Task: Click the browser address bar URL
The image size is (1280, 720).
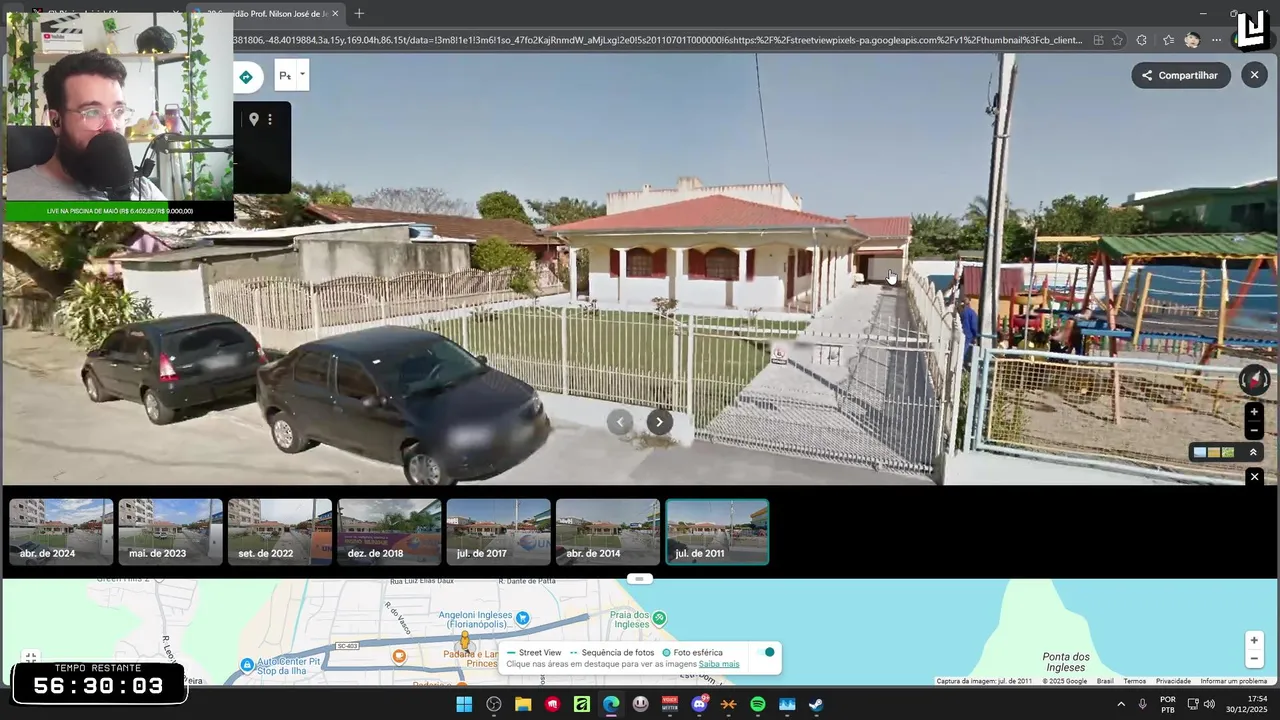Action: (x=657, y=40)
